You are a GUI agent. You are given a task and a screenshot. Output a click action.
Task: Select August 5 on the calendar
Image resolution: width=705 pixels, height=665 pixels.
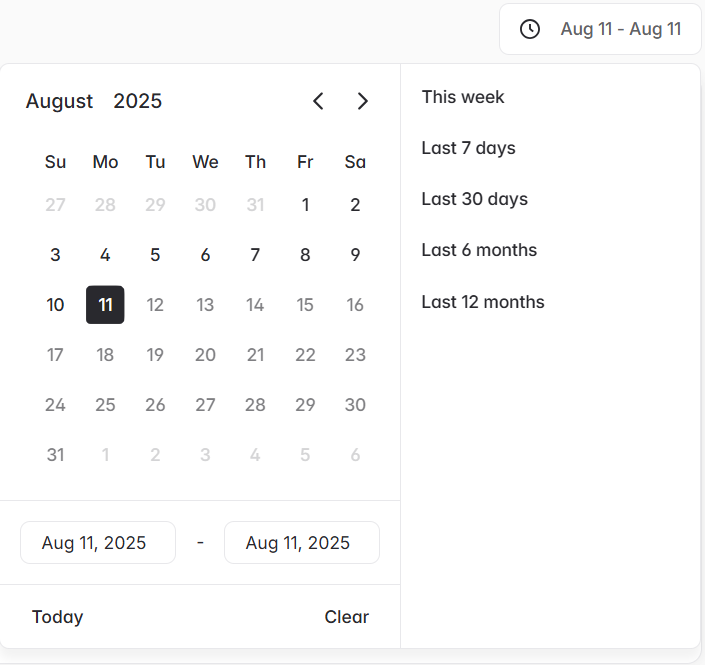155,255
